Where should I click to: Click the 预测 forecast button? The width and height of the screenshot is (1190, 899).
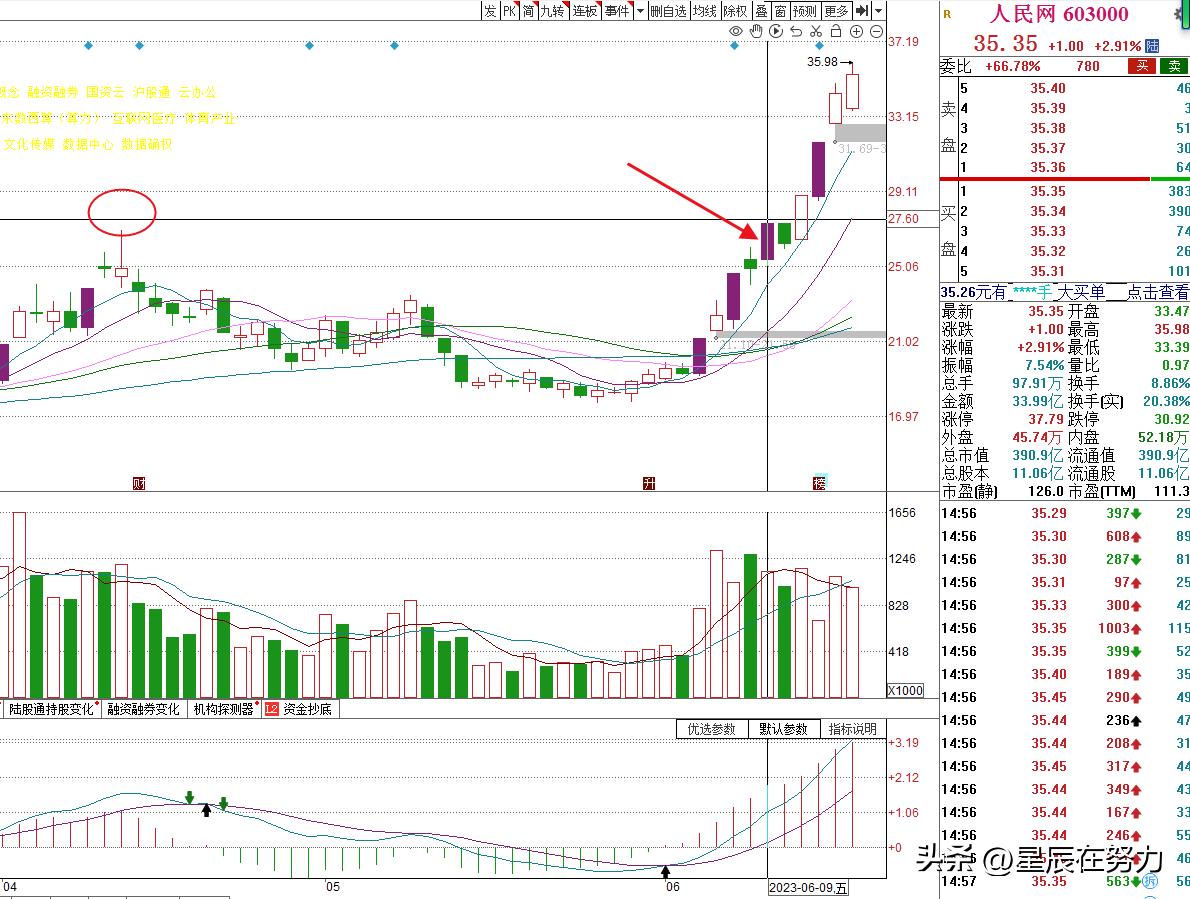804,11
